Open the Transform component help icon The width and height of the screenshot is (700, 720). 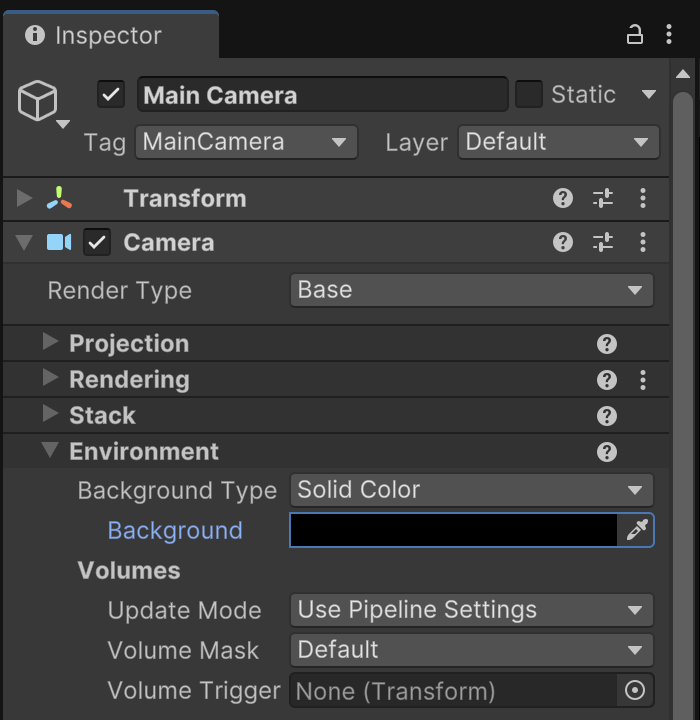pos(563,198)
